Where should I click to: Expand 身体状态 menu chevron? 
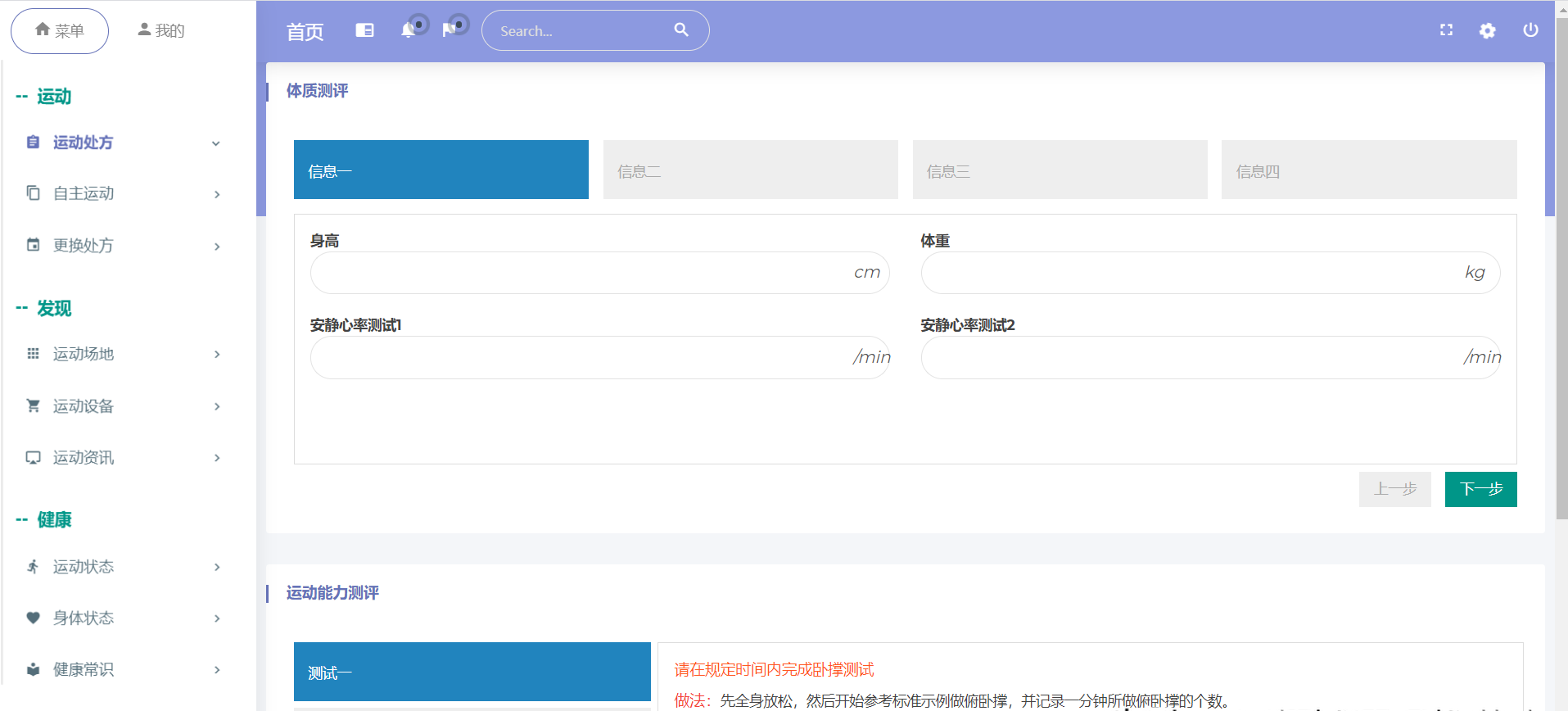point(217,618)
